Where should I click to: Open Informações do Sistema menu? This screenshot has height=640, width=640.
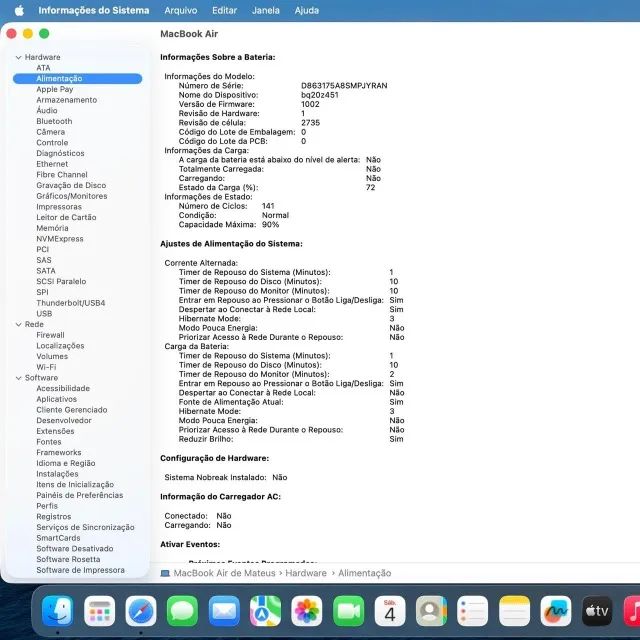[x=93, y=10]
